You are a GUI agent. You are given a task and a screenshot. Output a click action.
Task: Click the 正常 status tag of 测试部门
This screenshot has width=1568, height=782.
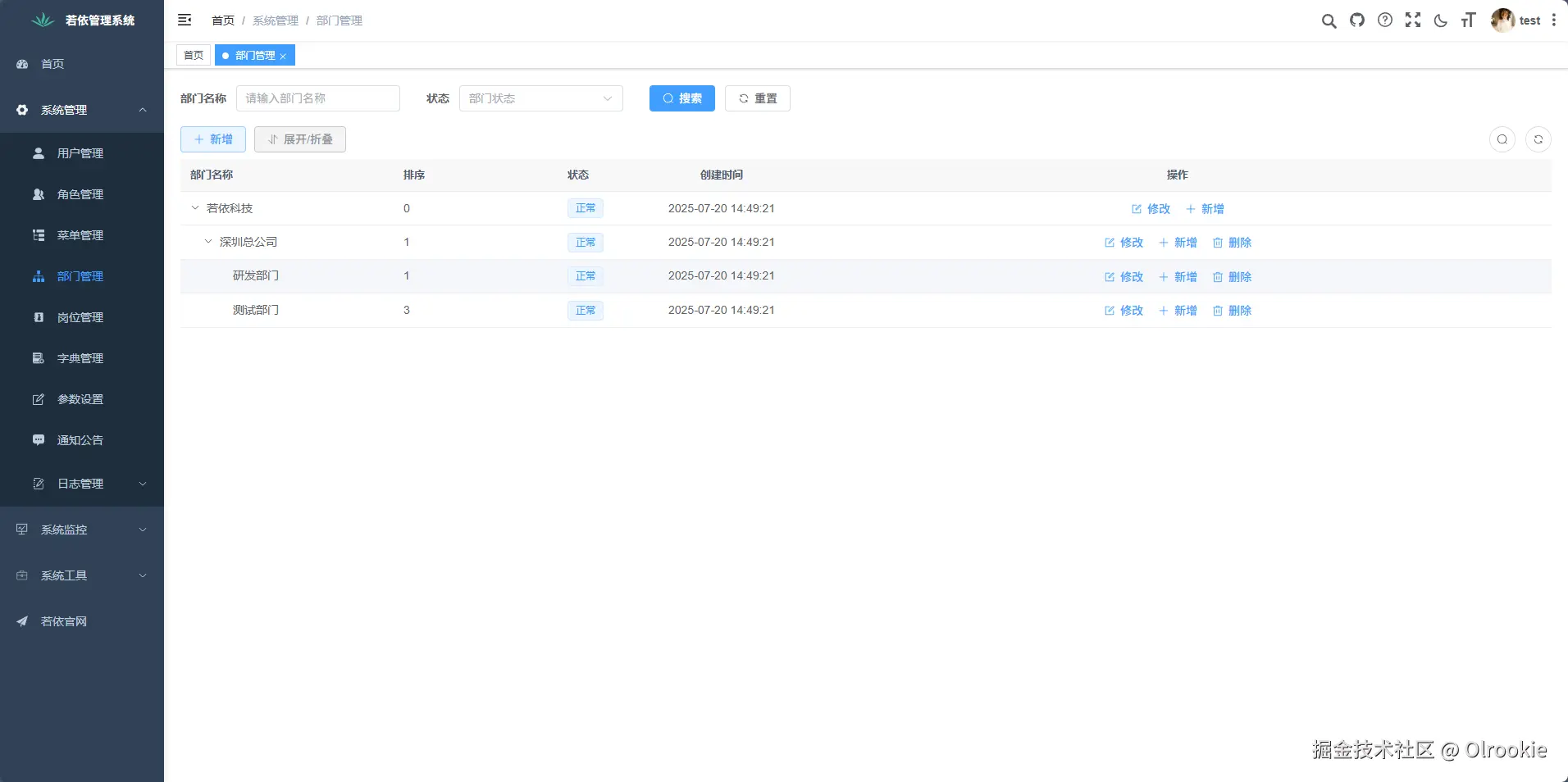point(586,311)
